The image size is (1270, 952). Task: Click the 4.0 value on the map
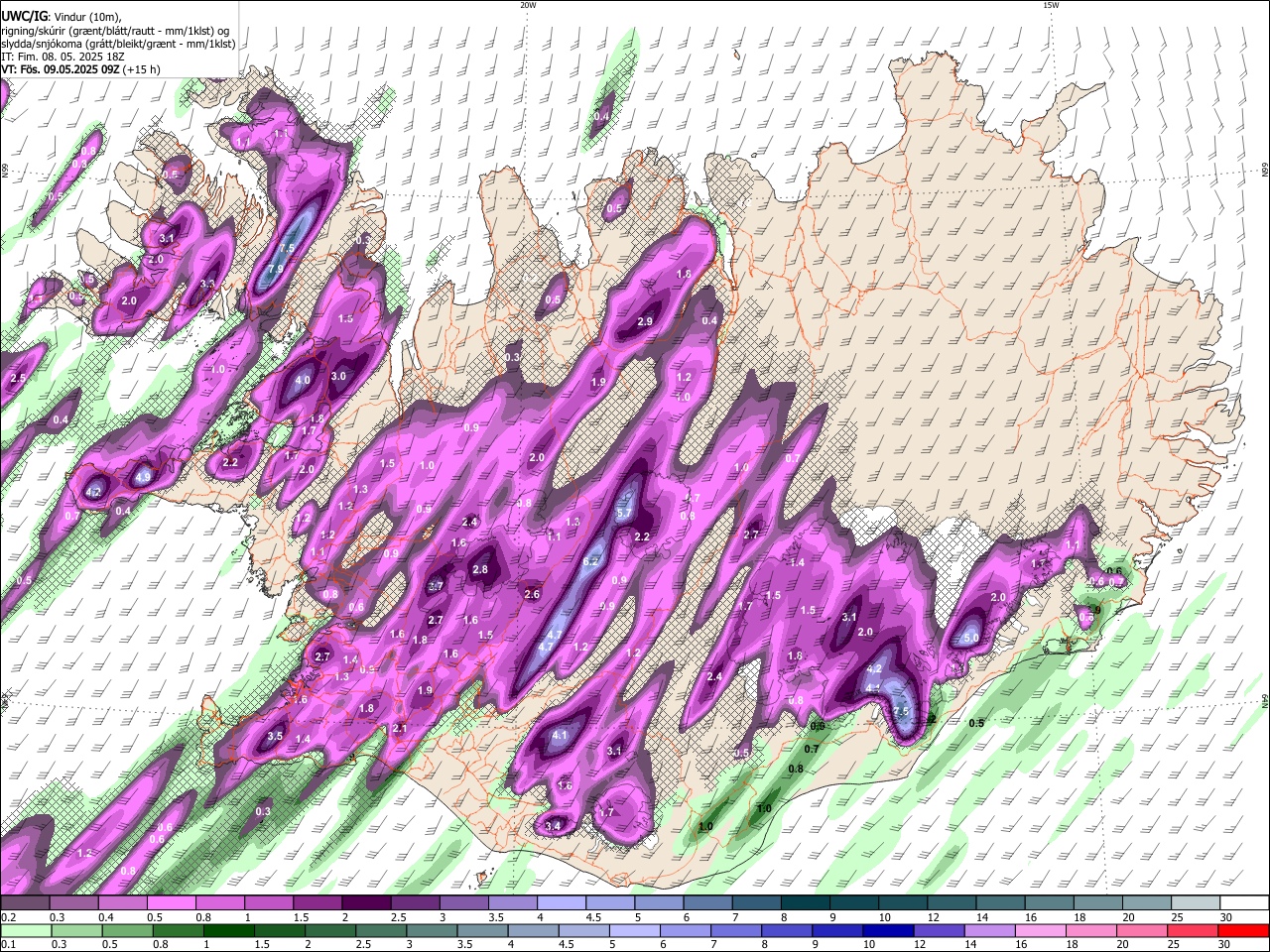304,380
